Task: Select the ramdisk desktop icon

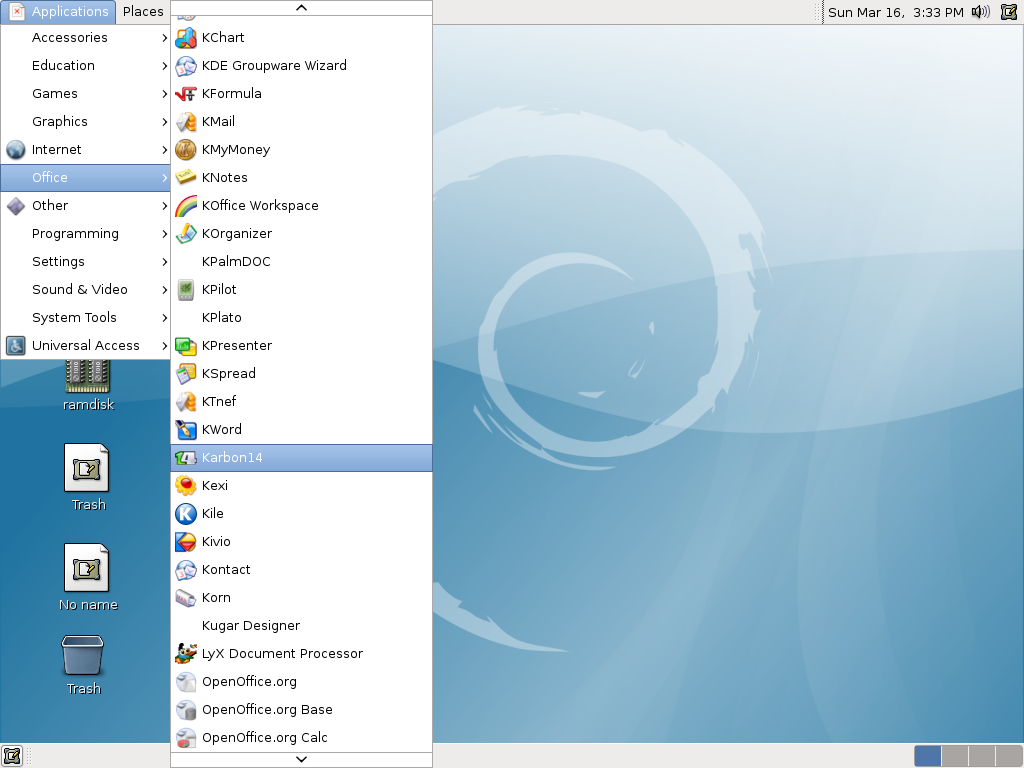Action: point(88,387)
